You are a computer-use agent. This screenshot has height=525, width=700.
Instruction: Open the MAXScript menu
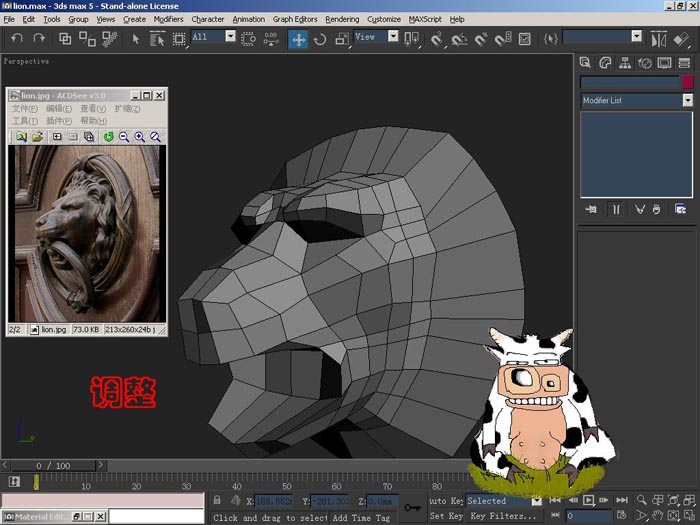425,19
